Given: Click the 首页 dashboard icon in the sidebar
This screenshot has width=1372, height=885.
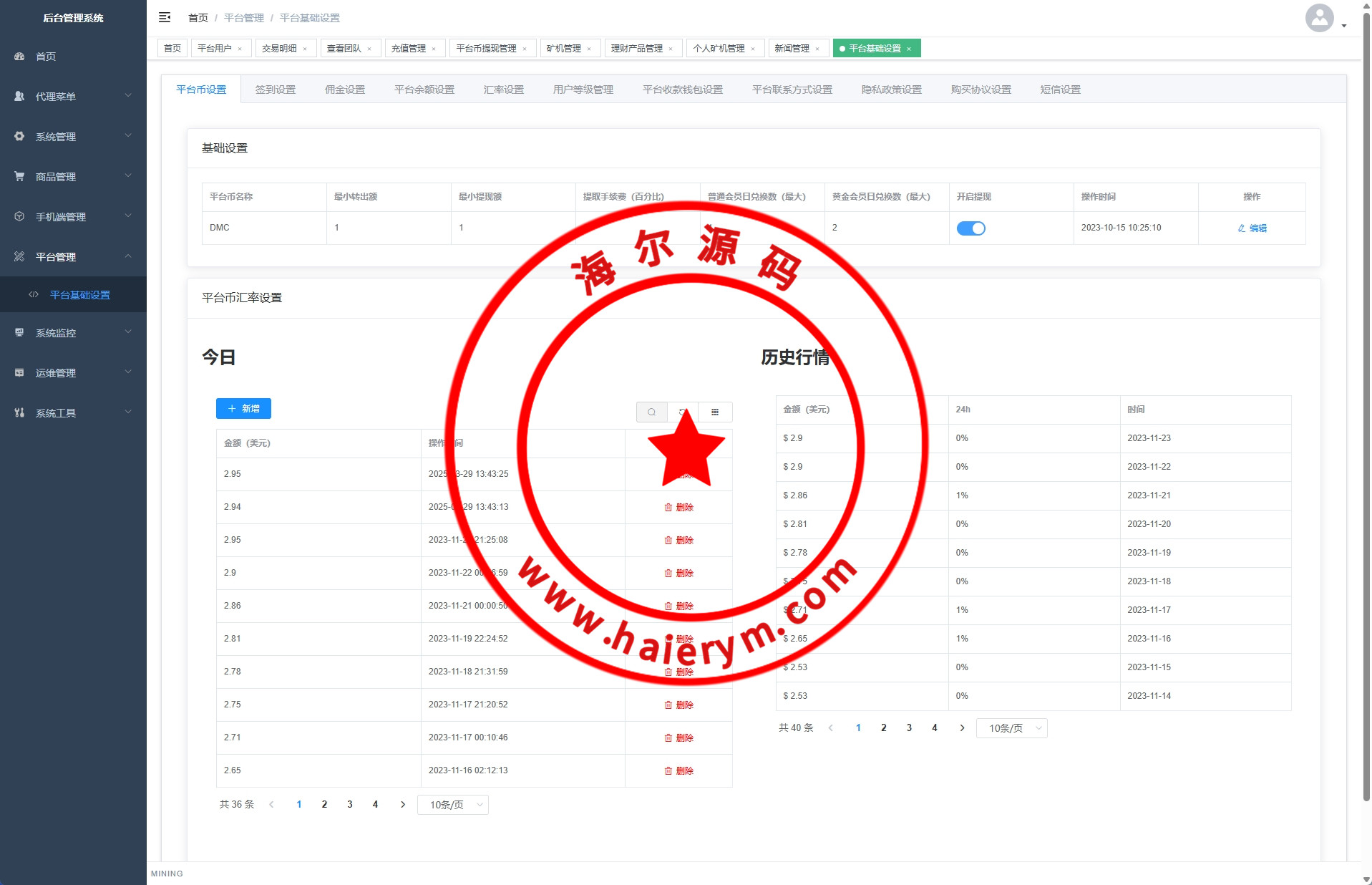Looking at the screenshot, I should pyautogui.click(x=19, y=56).
